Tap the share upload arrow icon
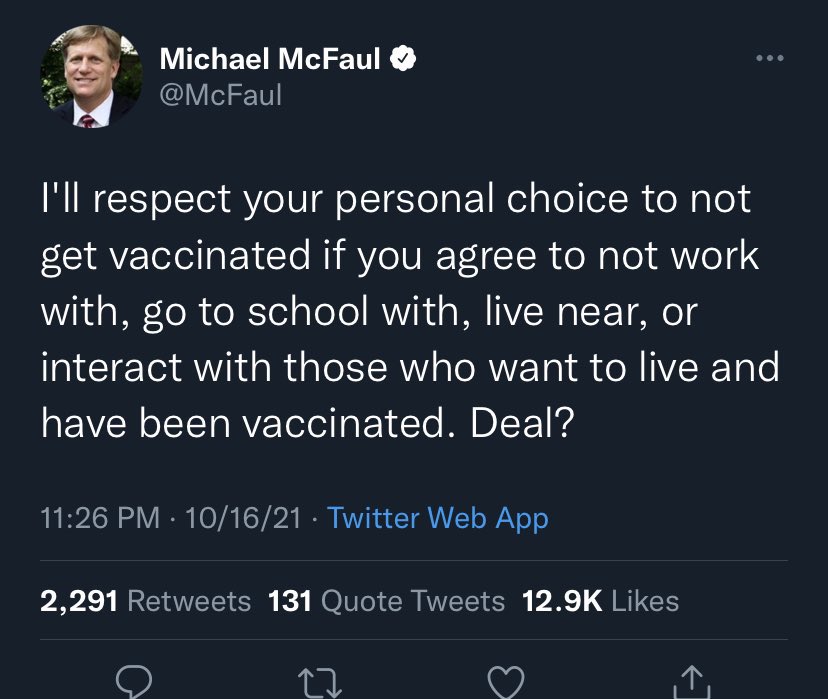This screenshot has height=699, width=828. 693,682
